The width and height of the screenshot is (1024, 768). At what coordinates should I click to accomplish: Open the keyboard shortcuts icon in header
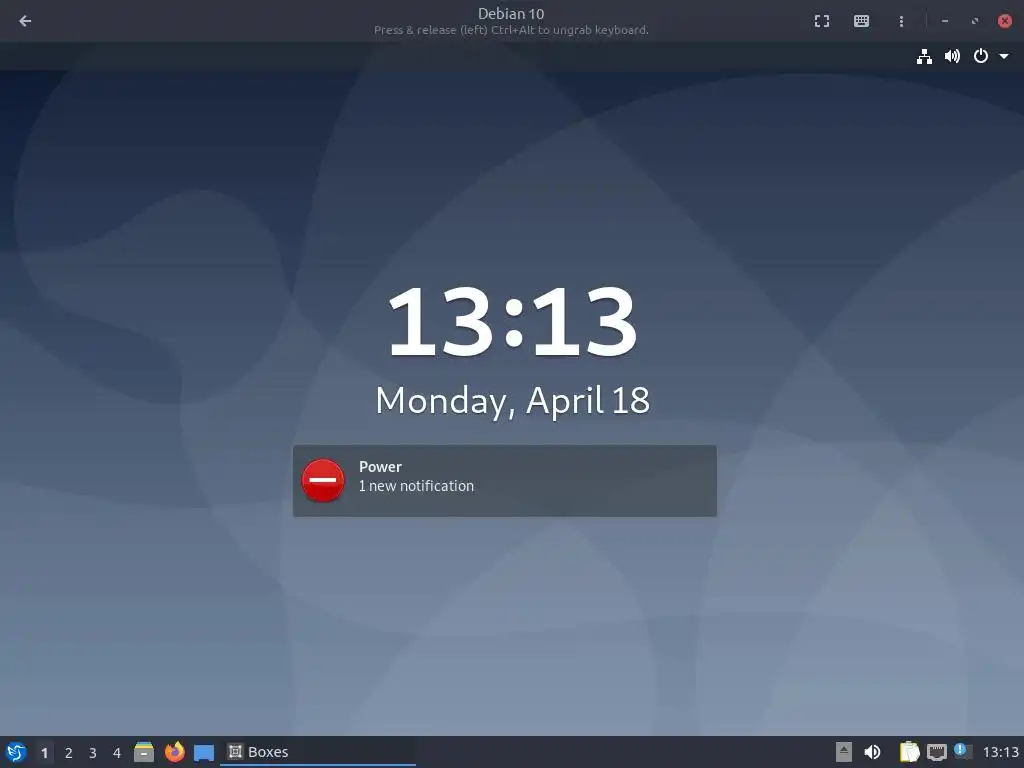(861, 21)
